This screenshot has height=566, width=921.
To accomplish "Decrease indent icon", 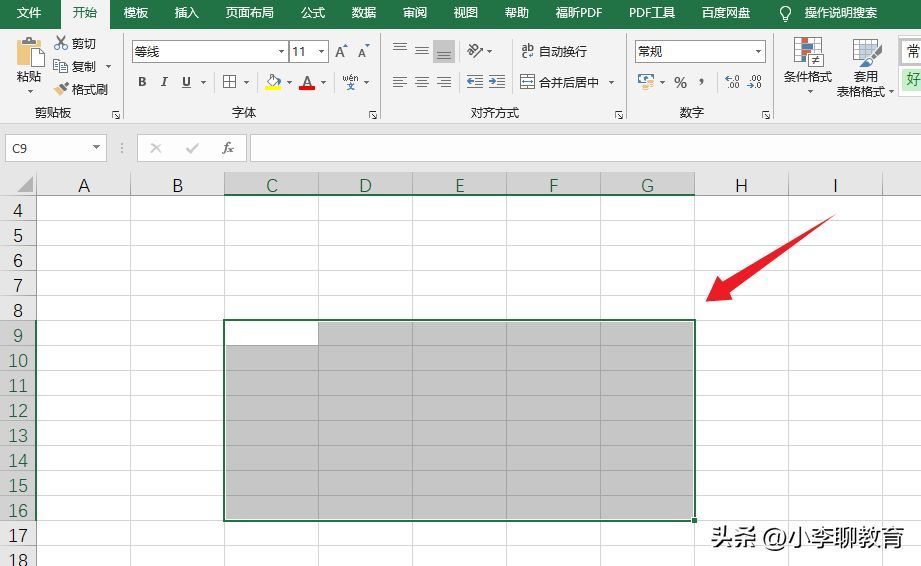I will pyautogui.click(x=475, y=82).
